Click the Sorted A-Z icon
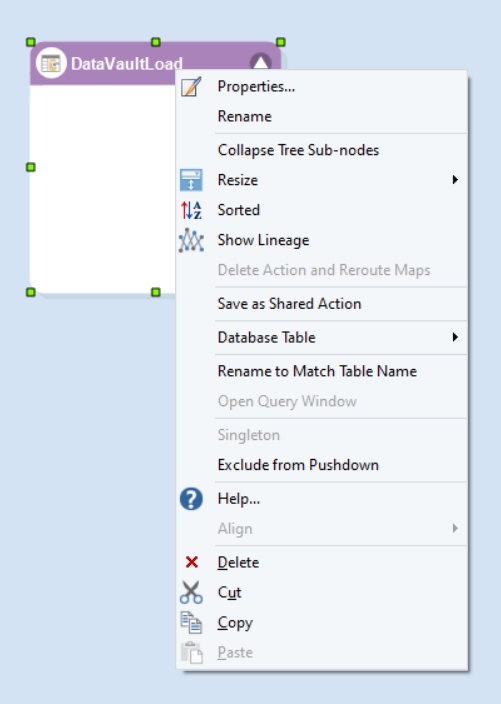Viewport: 501px width, 704px height. coord(191,210)
